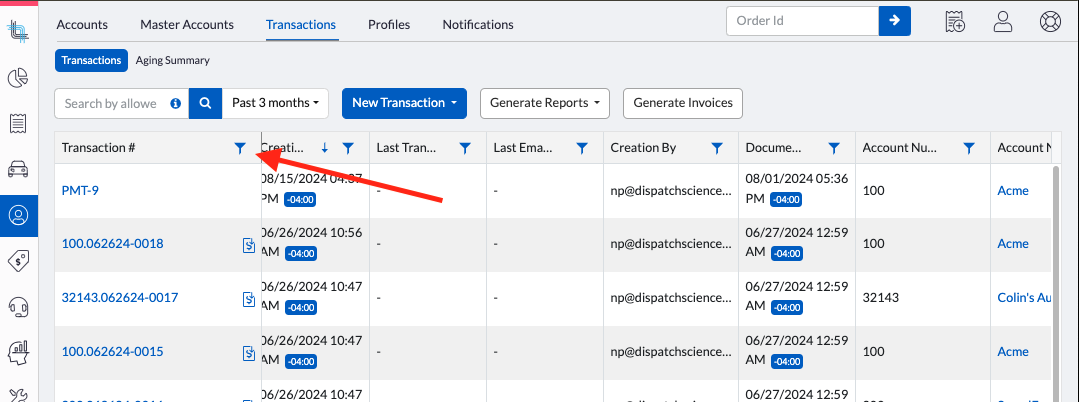Click the document icon for 32143.062624-0017
Image resolution: width=1079 pixels, height=402 pixels.
249,299
